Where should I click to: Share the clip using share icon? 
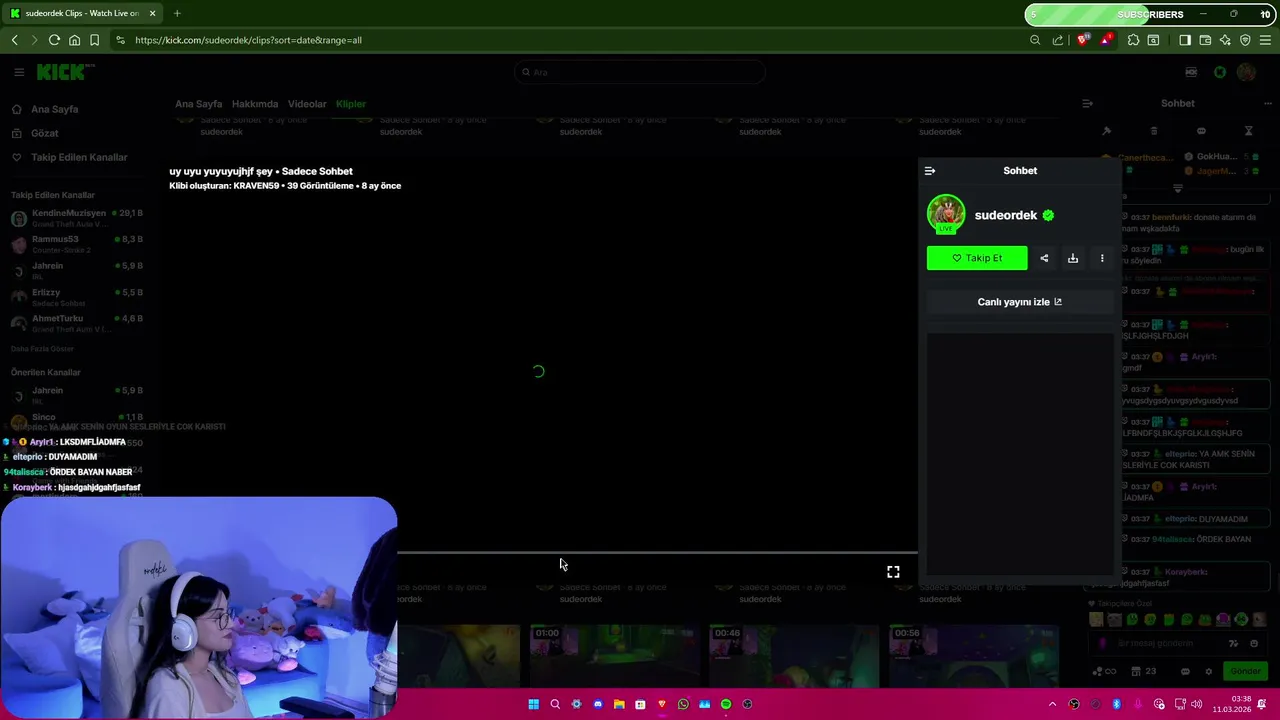click(1044, 258)
